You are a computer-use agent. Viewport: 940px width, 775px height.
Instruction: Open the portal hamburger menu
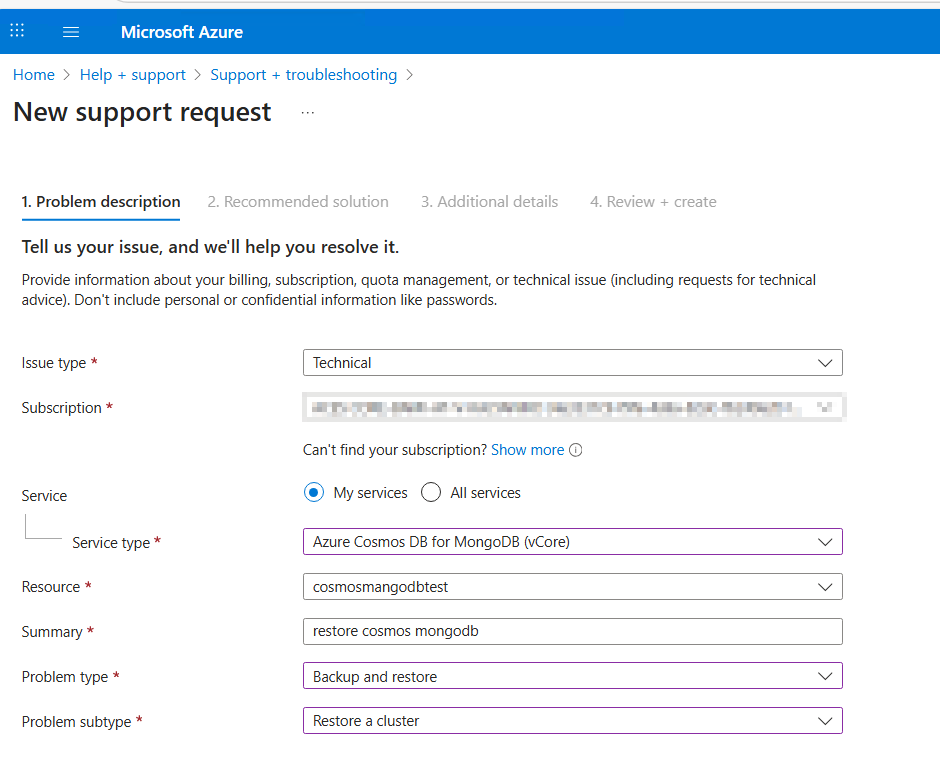point(70,30)
